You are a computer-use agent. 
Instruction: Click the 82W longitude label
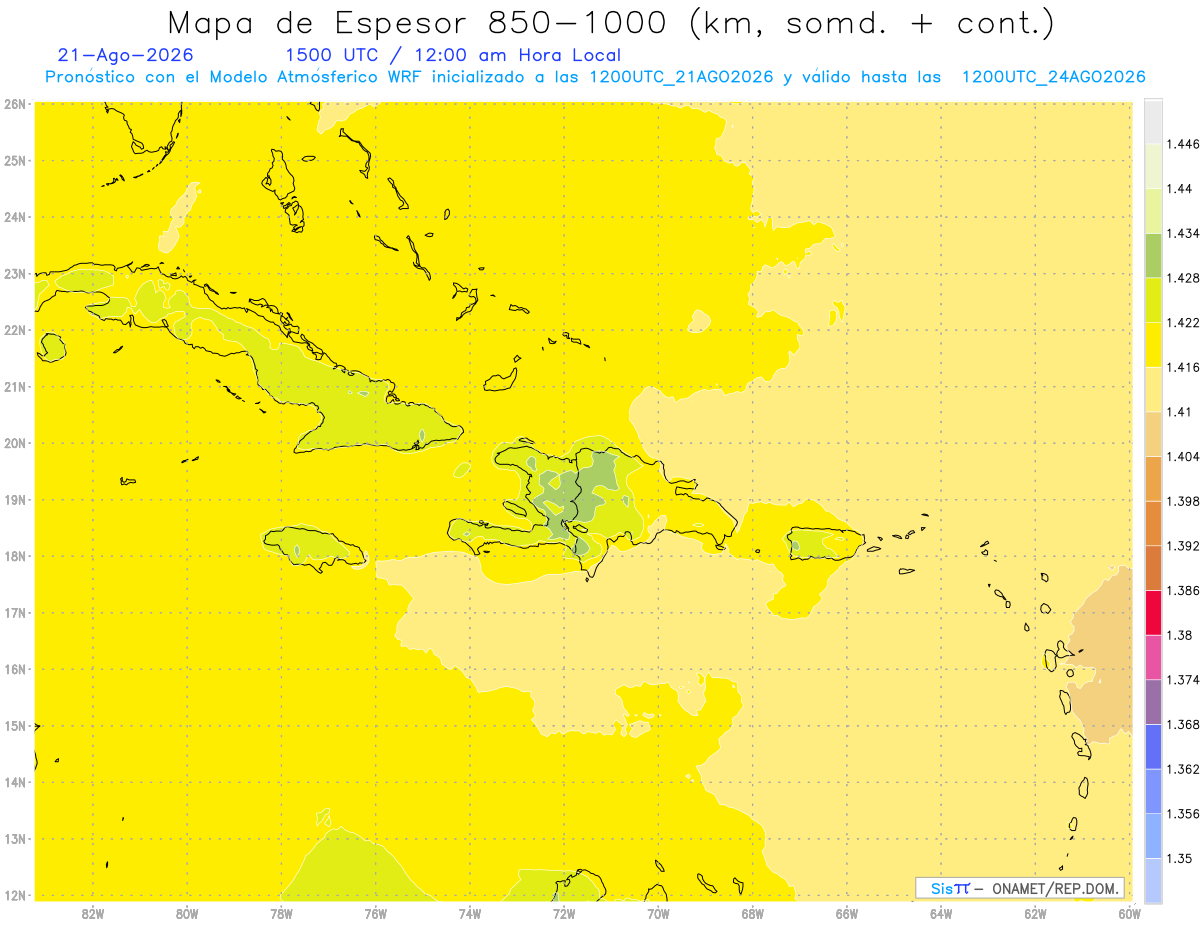92,913
